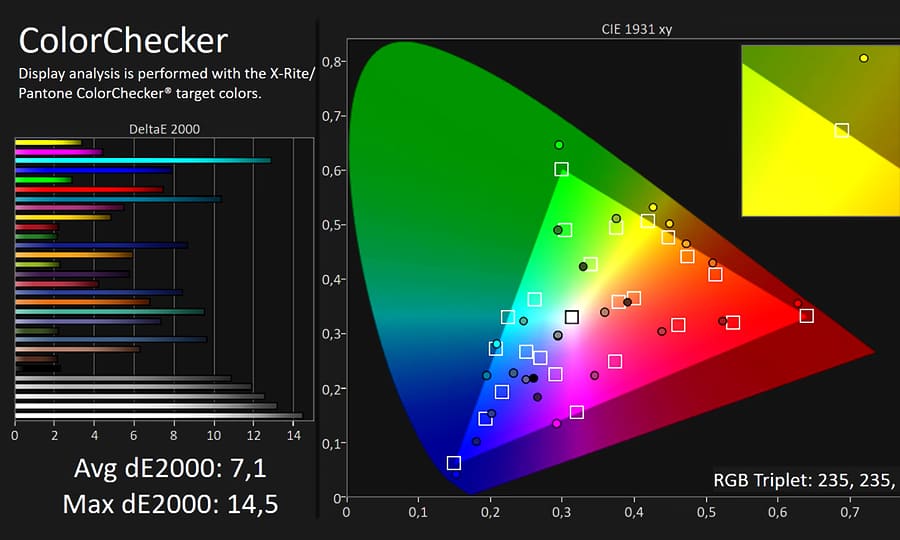Viewport: 900px width, 540px height.
Task: Click the DeltaE 2000 chart title
Action: [x=163, y=129]
